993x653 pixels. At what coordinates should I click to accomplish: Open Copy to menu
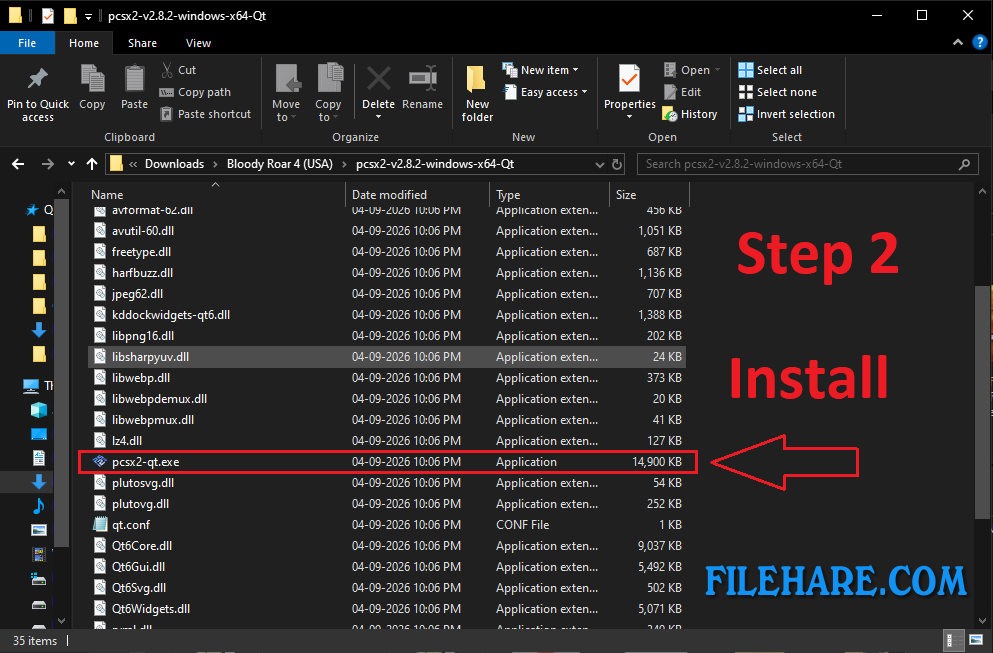click(x=328, y=92)
